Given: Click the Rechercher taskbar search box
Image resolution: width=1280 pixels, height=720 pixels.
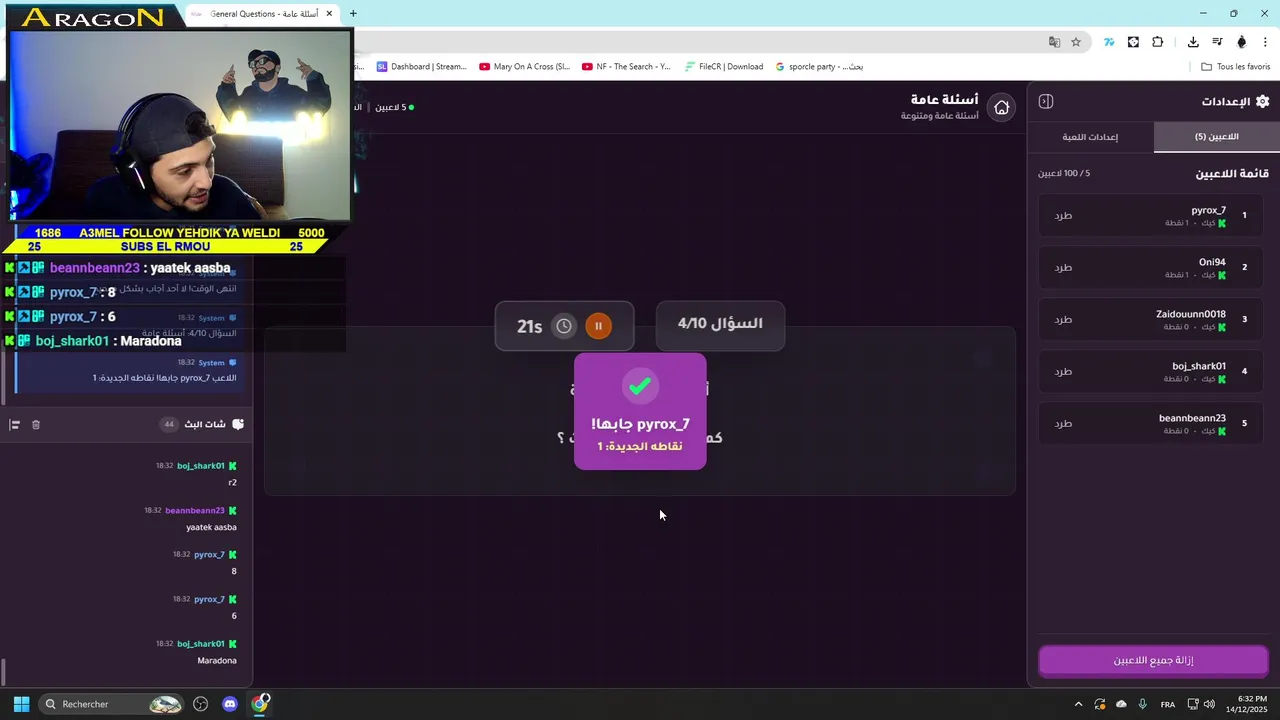Looking at the screenshot, I should coord(113,704).
